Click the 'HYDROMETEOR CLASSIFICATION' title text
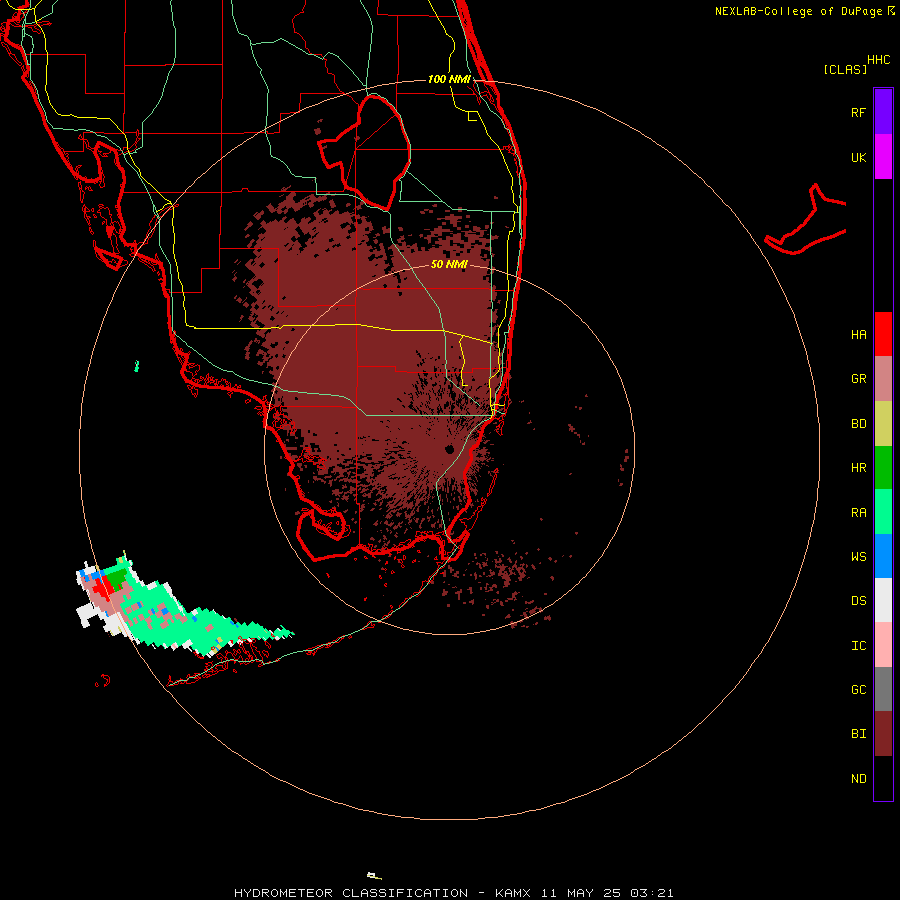Viewport: 900px width, 900px height. (x=351, y=893)
